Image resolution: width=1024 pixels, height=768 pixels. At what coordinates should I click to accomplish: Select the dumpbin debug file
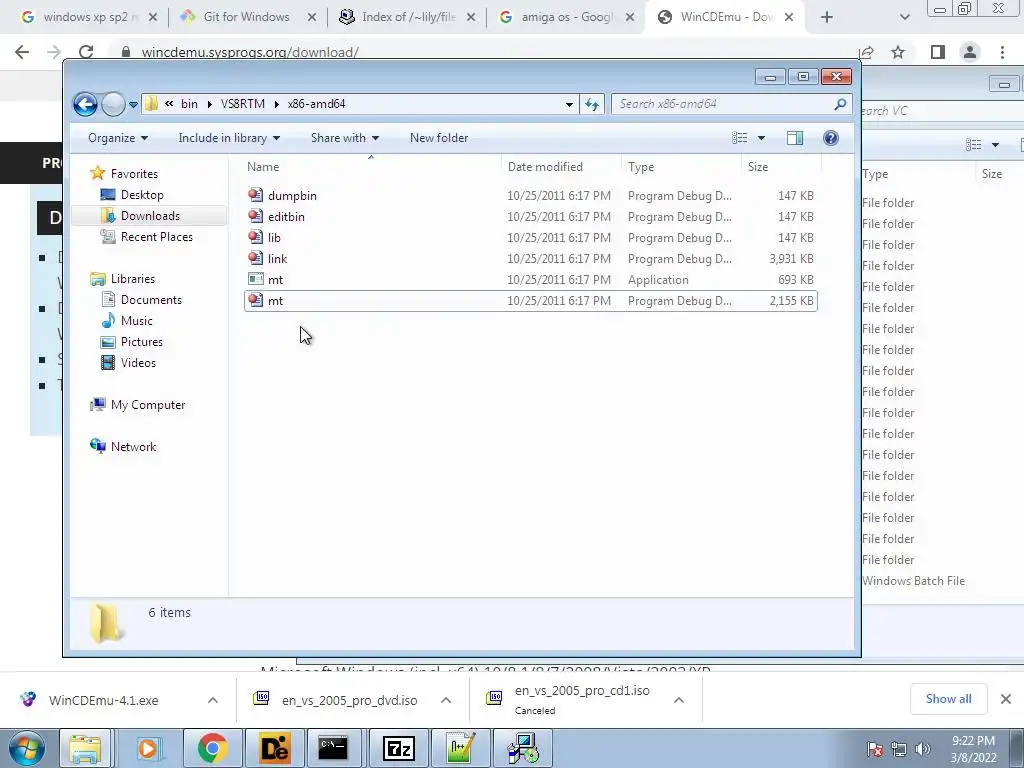click(x=530, y=195)
